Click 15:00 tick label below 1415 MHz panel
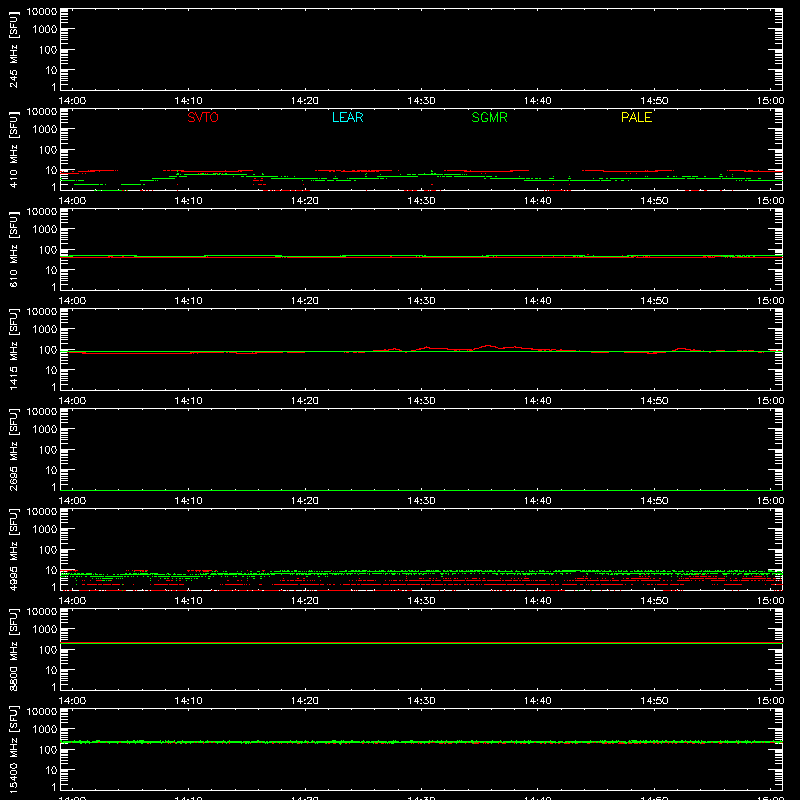 coord(770,401)
